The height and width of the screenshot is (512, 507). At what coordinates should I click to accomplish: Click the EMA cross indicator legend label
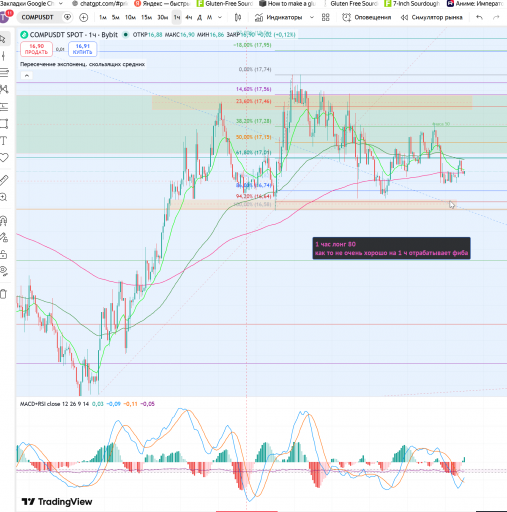click(x=82, y=64)
